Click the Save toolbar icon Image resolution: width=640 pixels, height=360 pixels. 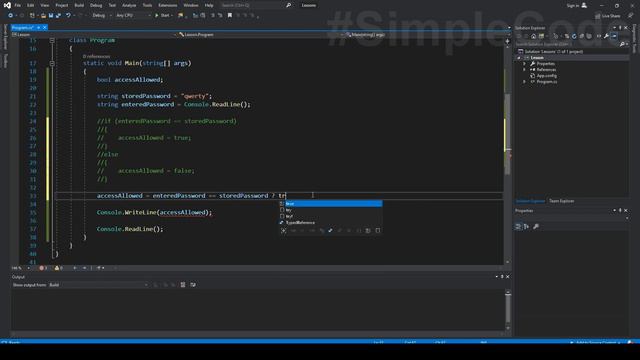coord(51,16)
